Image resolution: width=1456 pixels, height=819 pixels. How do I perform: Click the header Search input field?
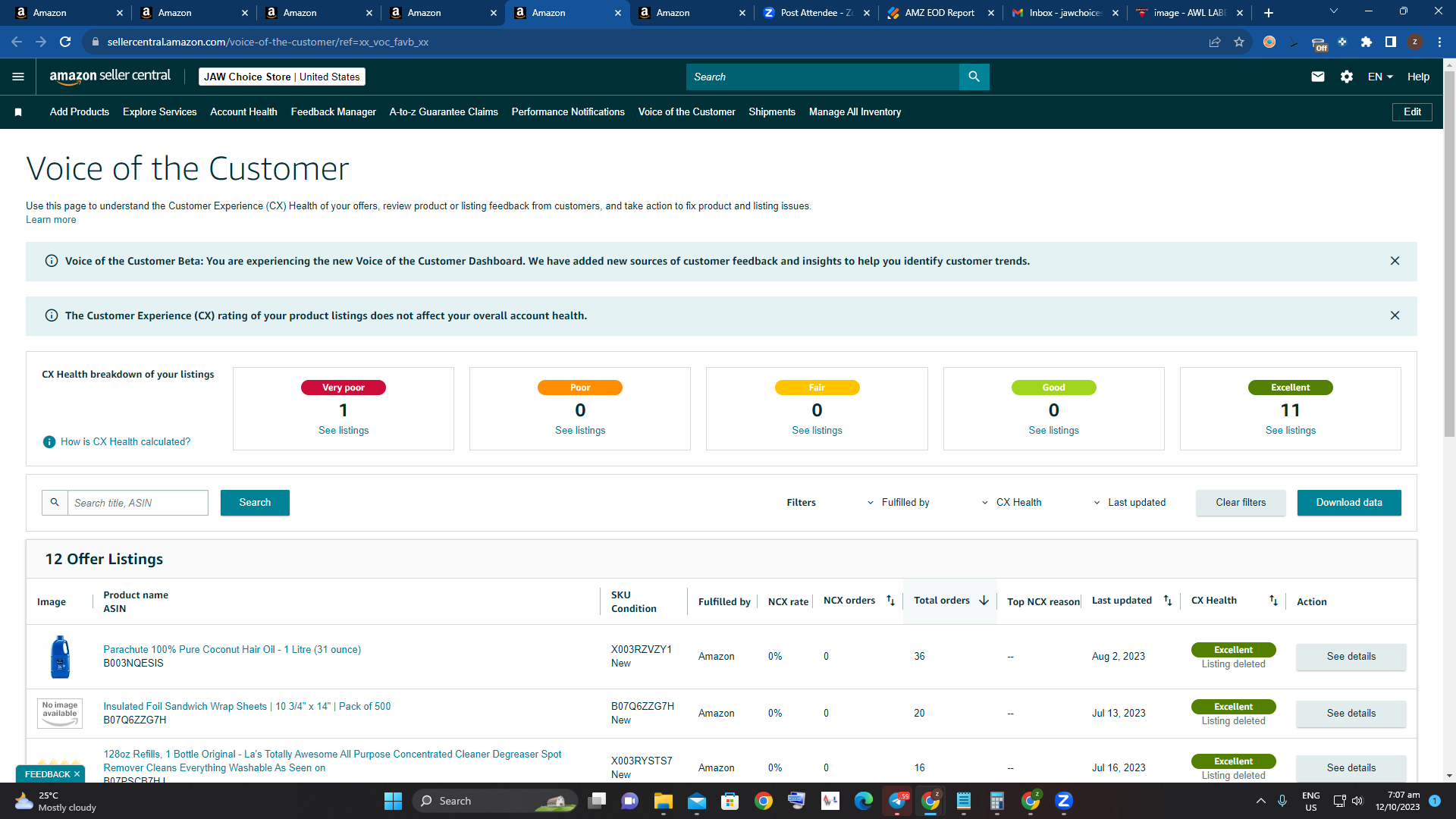pos(822,77)
